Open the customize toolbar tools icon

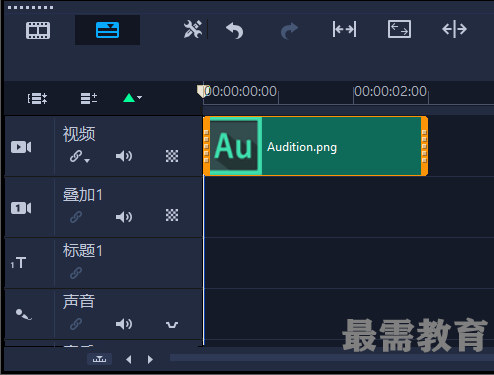click(x=193, y=29)
